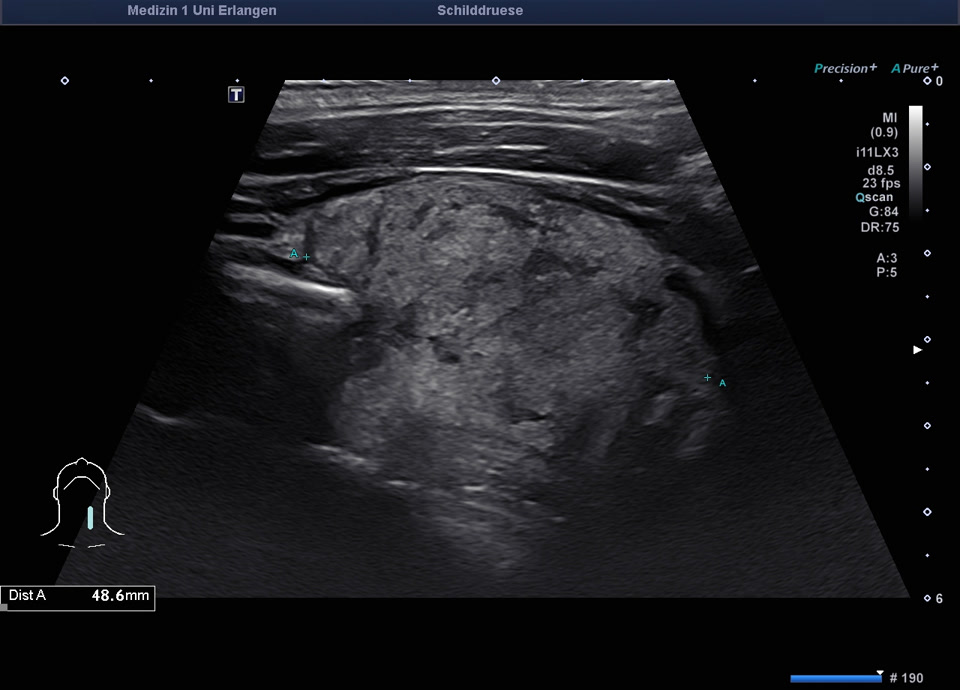Click the T transducer orientation marker
Viewport: 960px width, 690px height.
[236, 95]
